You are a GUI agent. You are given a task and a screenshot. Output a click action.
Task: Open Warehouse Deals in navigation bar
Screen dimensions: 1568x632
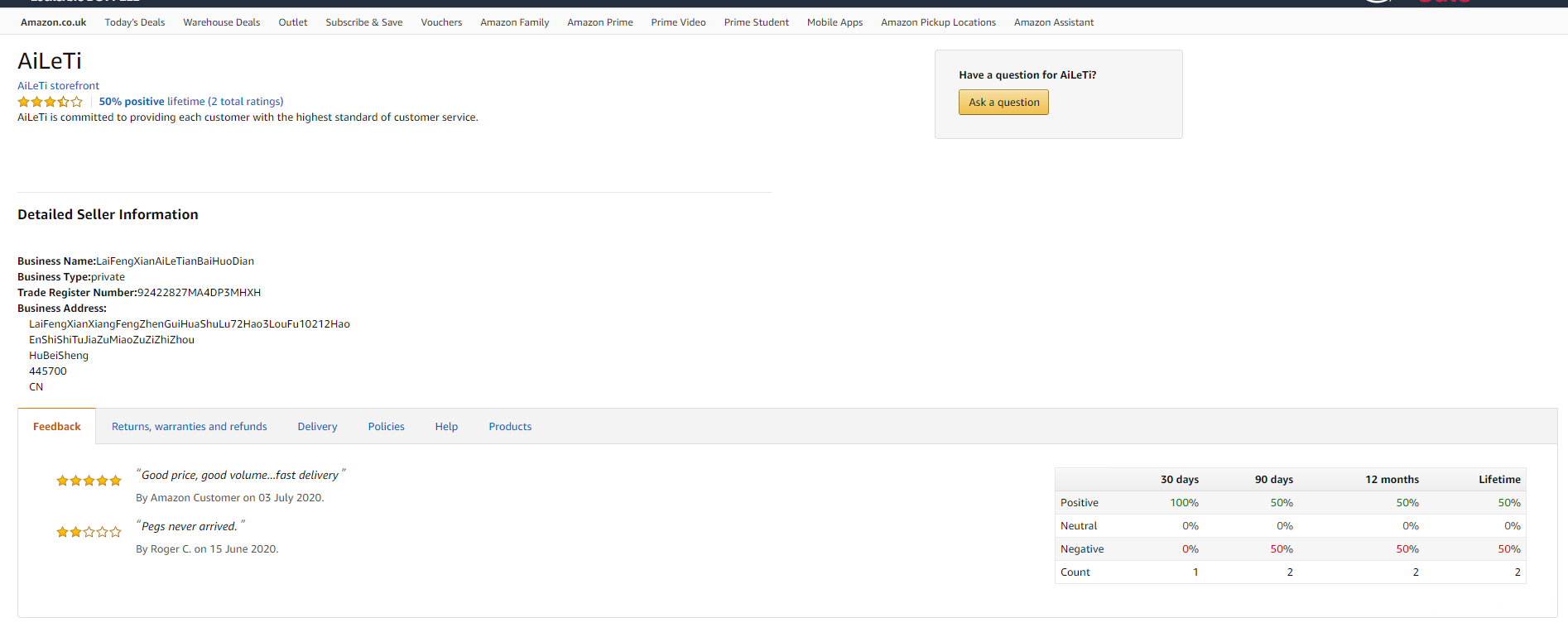[x=221, y=22]
